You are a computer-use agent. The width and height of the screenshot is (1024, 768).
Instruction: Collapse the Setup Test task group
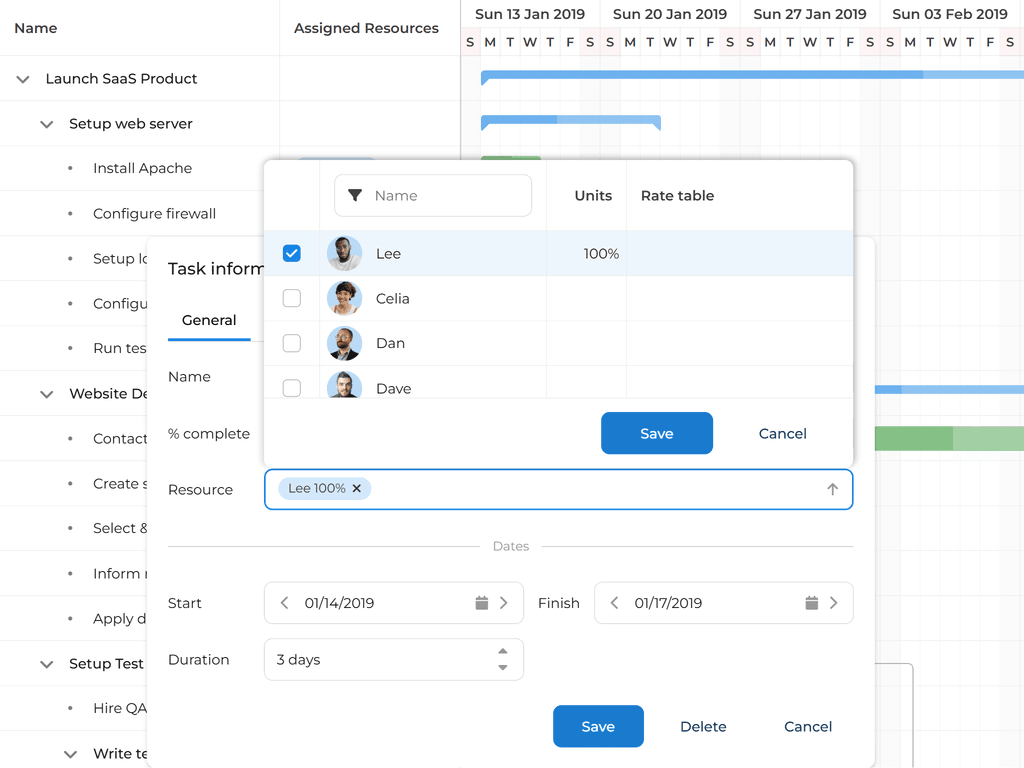coord(46,664)
